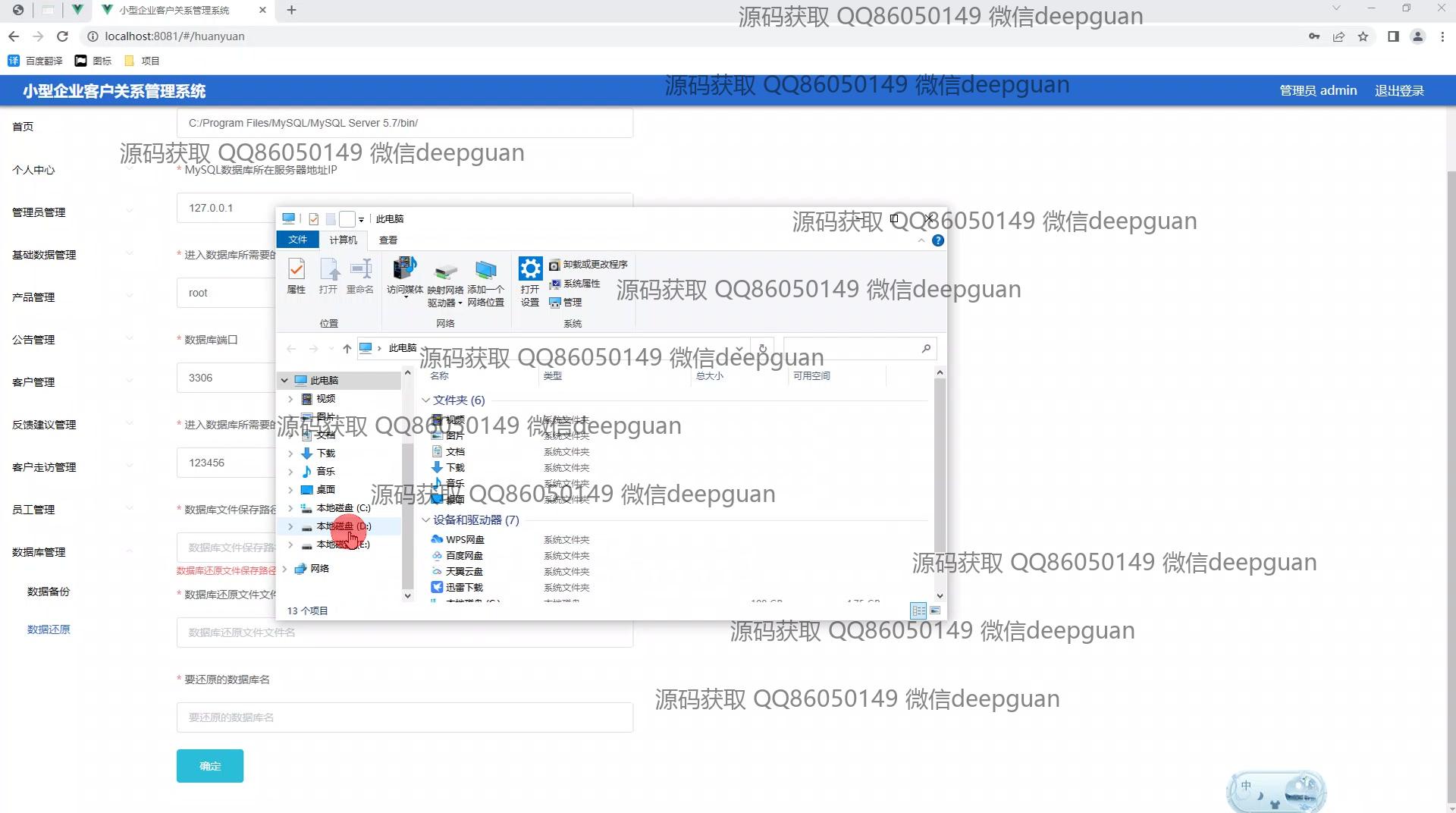Click the 类型 column header
This screenshot has width=1456, height=813.
click(553, 376)
